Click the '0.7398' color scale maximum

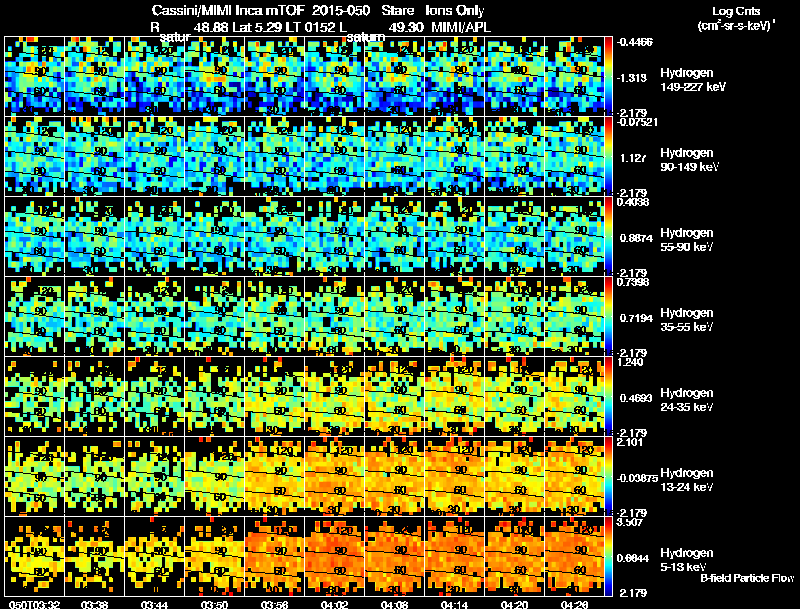[633, 282]
